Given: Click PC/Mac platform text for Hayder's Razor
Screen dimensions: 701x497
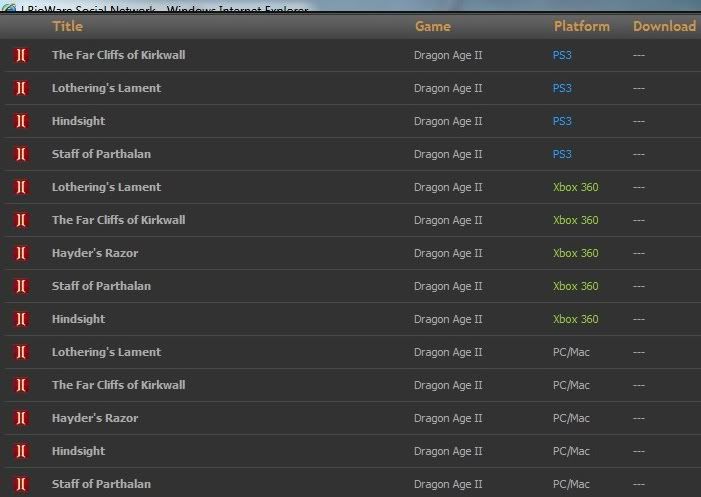Looking at the screenshot, I should [571, 418].
